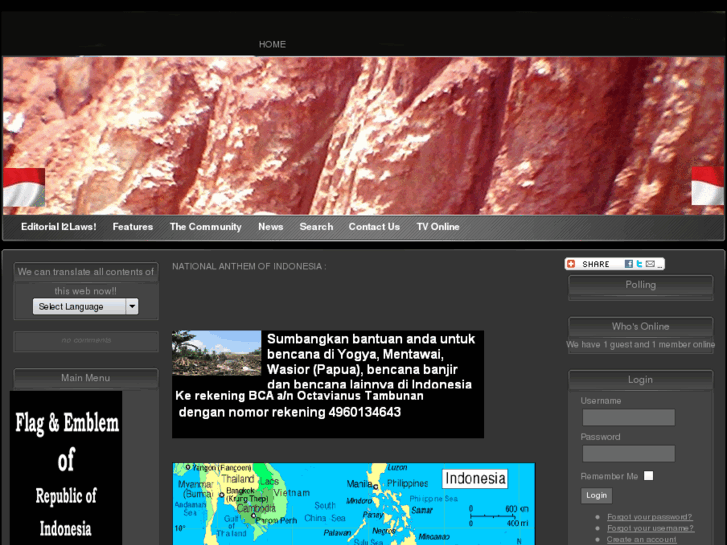Click the disaster donation photo thumbnail
Screen dimensions: 727x545
(217, 353)
